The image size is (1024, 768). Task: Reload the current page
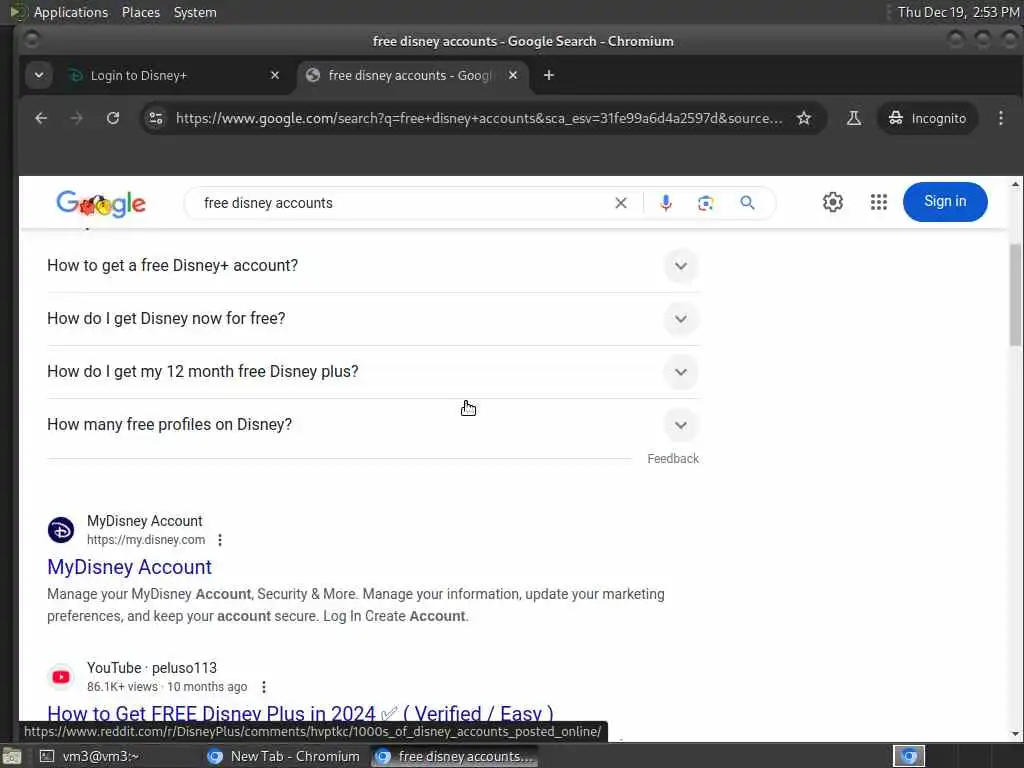(113, 118)
